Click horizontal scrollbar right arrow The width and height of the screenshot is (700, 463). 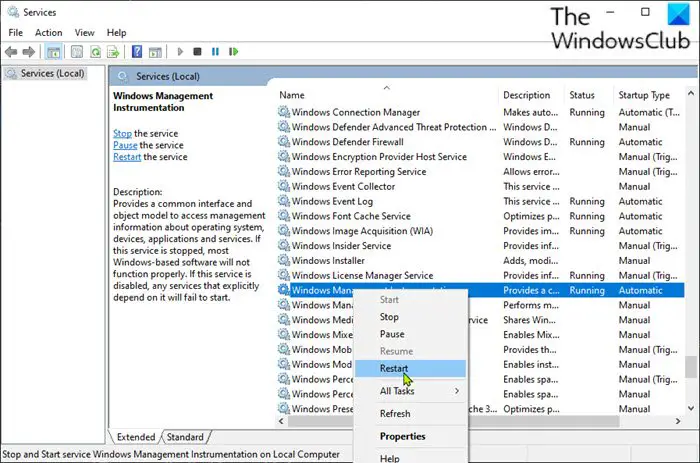point(678,421)
